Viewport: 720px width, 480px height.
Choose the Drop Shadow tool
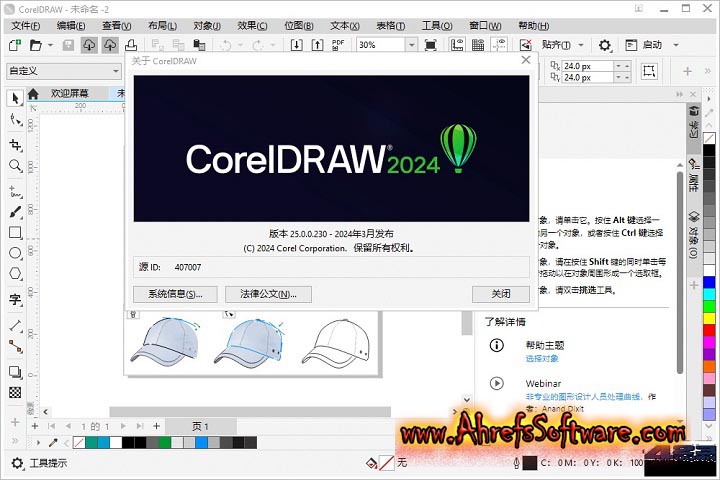[15, 372]
